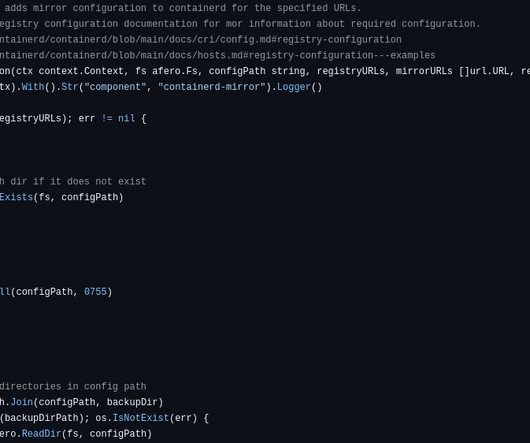Click the != operator before nil
The image size is (530, 443).
tap(107, 119)
